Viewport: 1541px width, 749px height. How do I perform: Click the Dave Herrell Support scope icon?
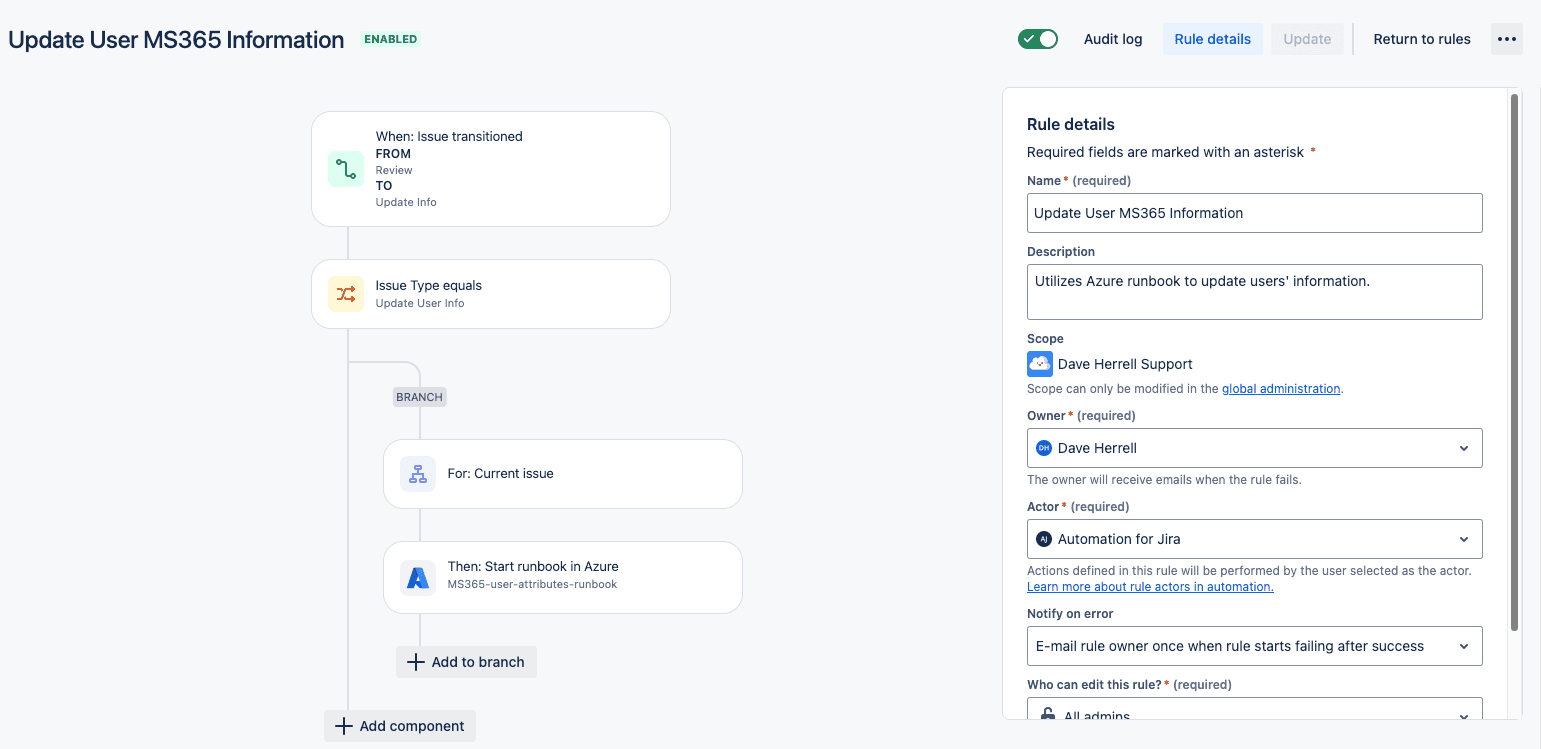coord(1040,364)
